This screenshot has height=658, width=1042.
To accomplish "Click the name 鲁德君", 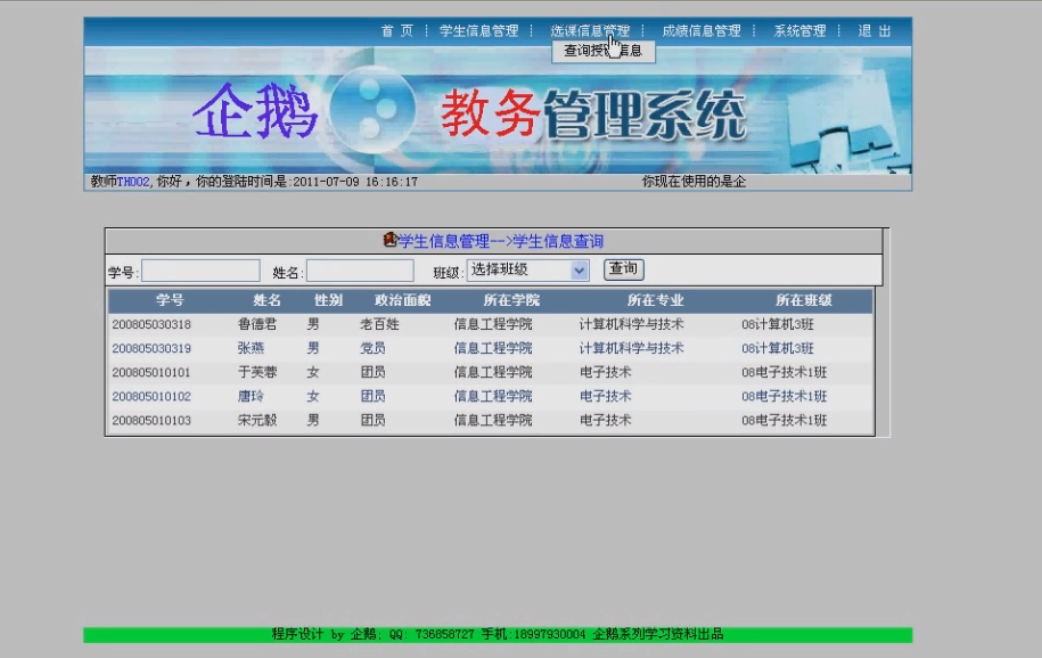I will pos(257,324).
